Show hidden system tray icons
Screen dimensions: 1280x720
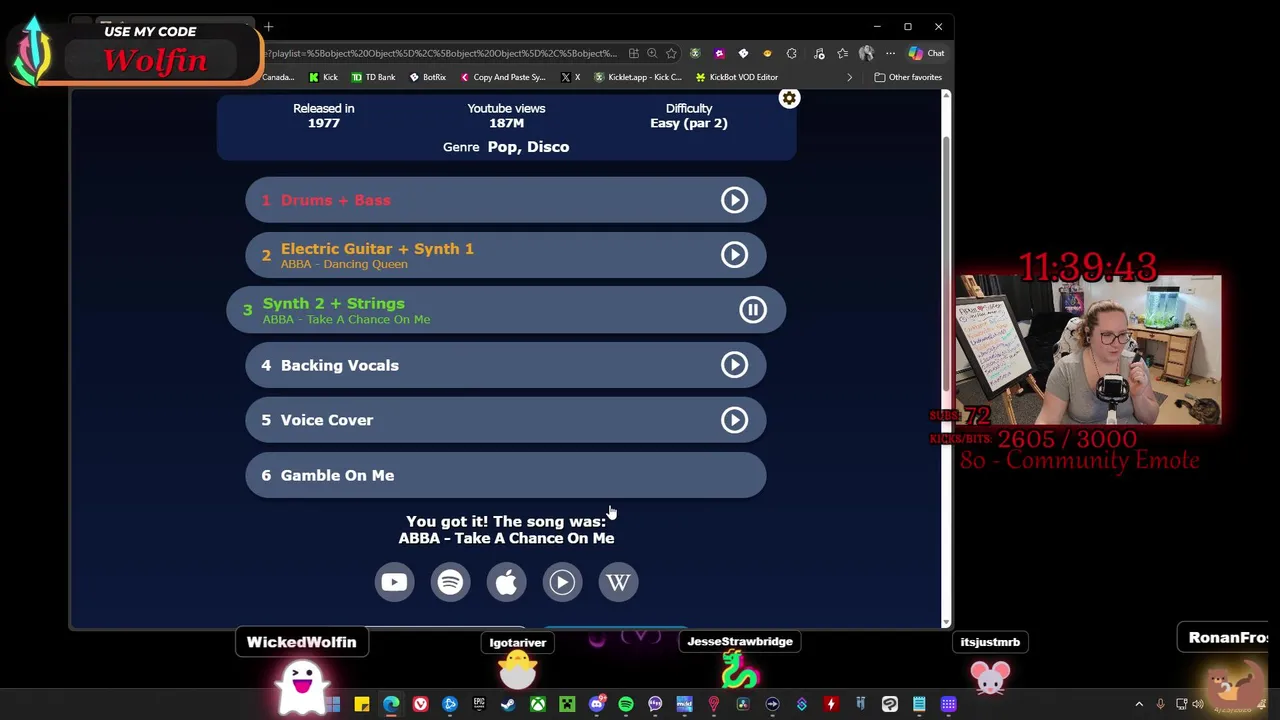pyautogui.click(x=1139, y=704)
